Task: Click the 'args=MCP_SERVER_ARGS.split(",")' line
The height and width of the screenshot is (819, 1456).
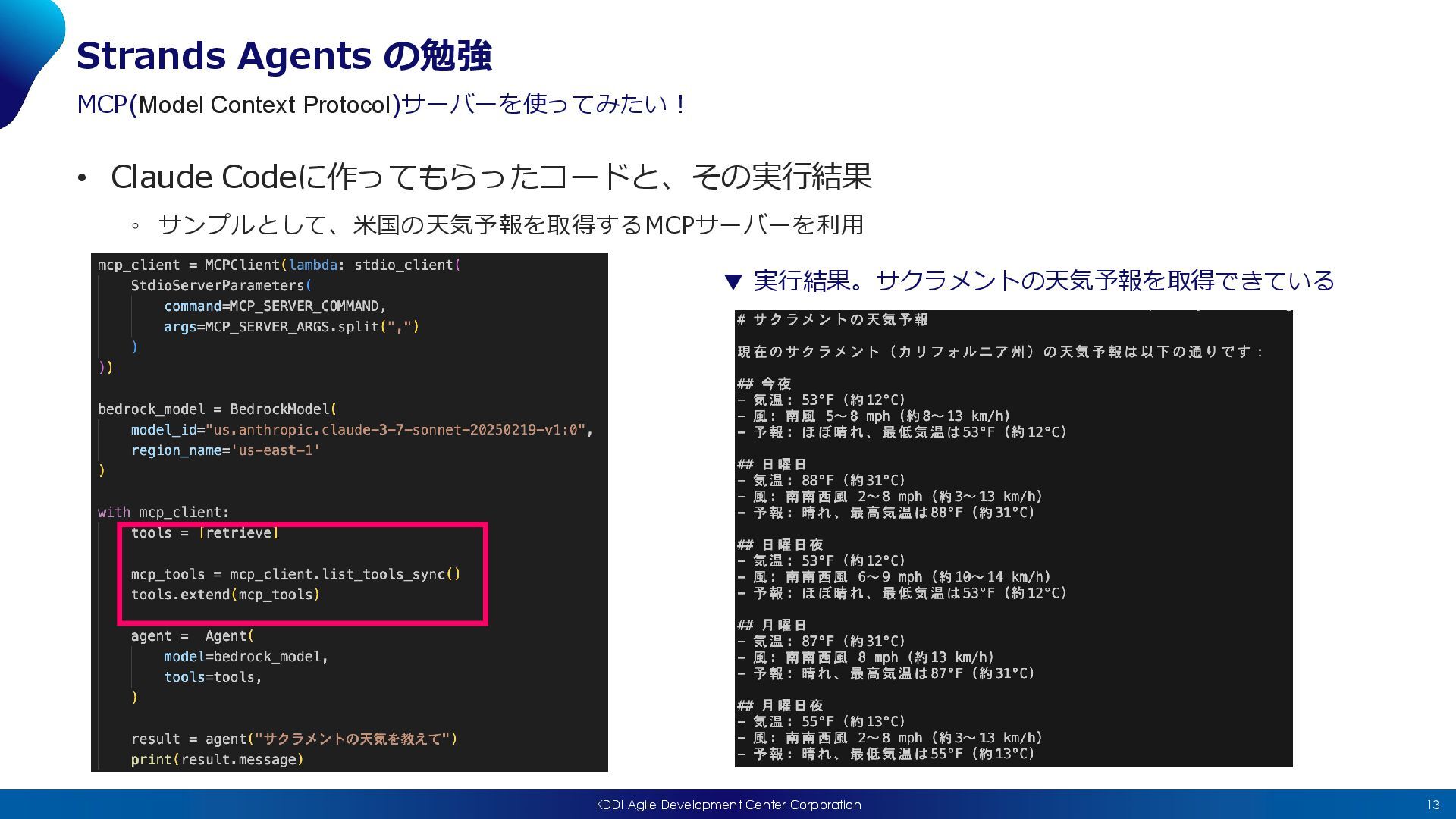Action: point(292,326)
